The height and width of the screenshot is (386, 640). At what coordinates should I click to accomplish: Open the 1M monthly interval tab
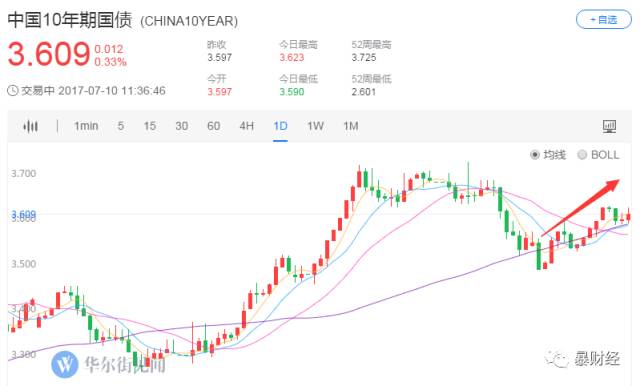tap(351, 126)
